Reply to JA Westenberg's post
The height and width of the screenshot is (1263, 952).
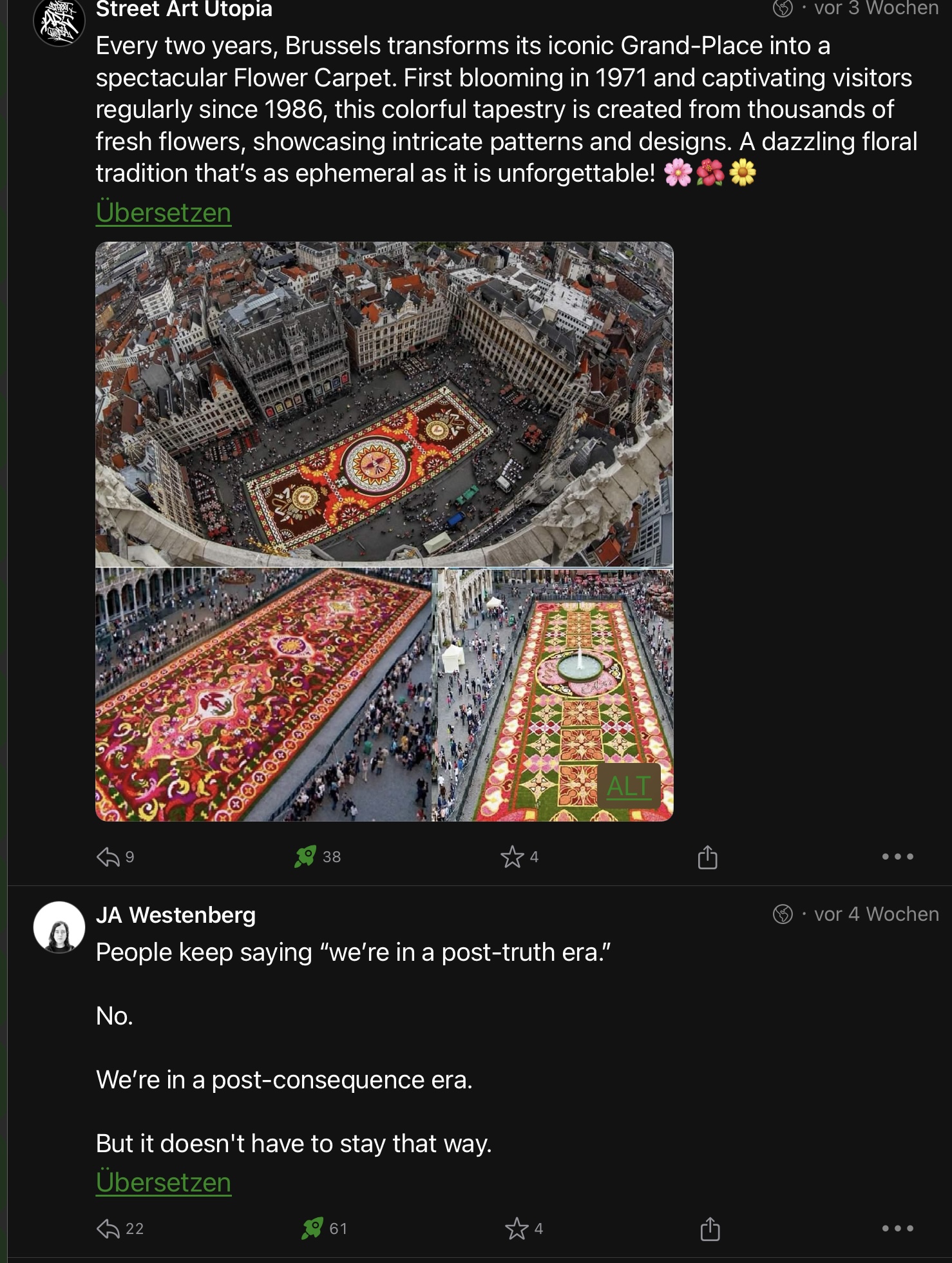click(108, 1229)
